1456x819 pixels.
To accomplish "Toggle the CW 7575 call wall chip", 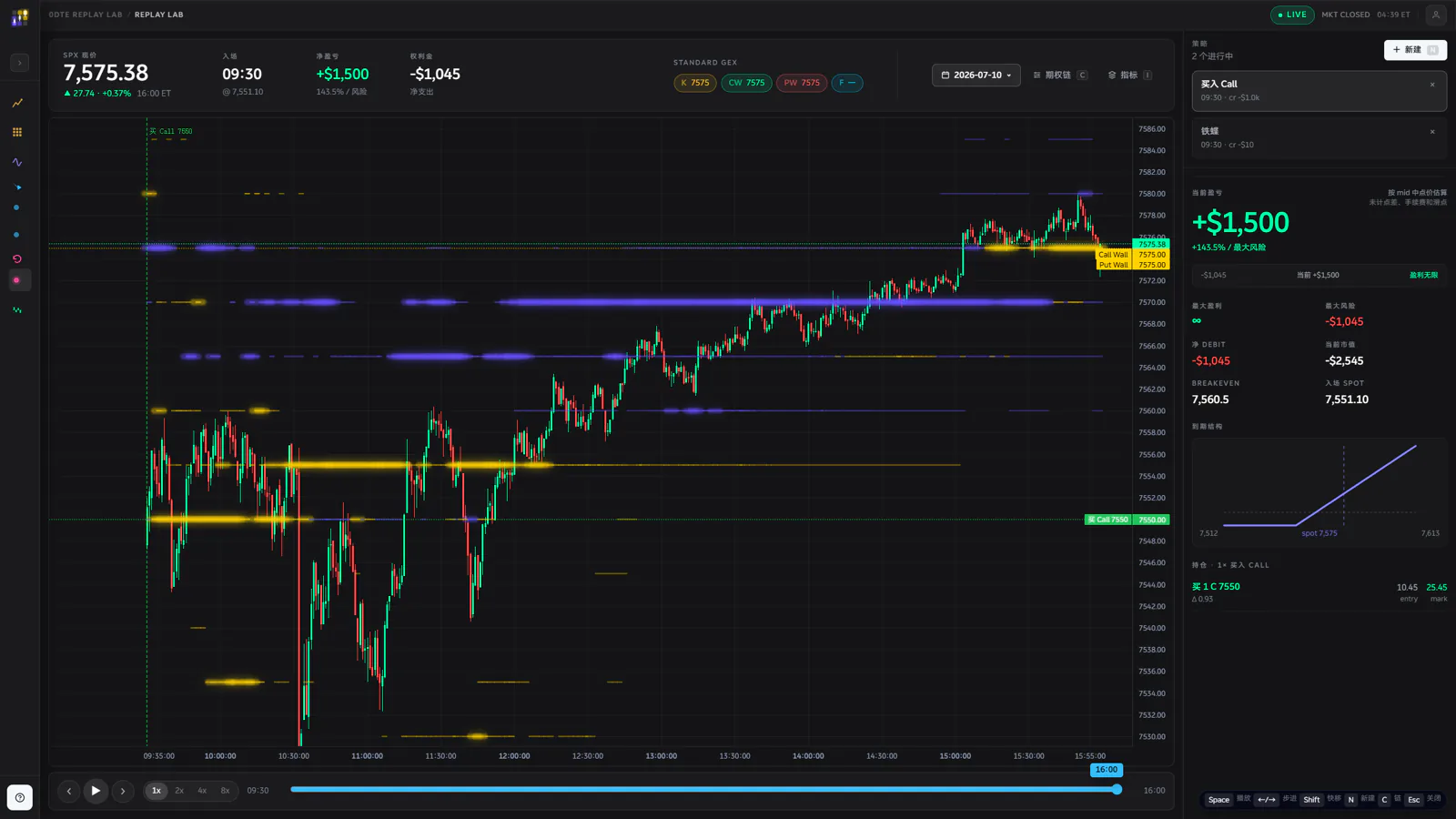I will tap(747, 83).
